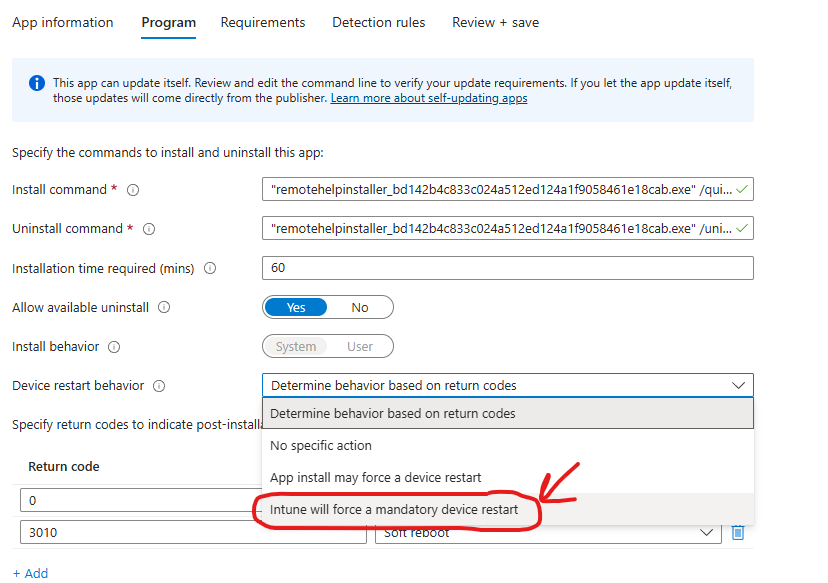Click info icon beside Install command
The width and height of the screenshot is (828, 583).
[133, 190]
